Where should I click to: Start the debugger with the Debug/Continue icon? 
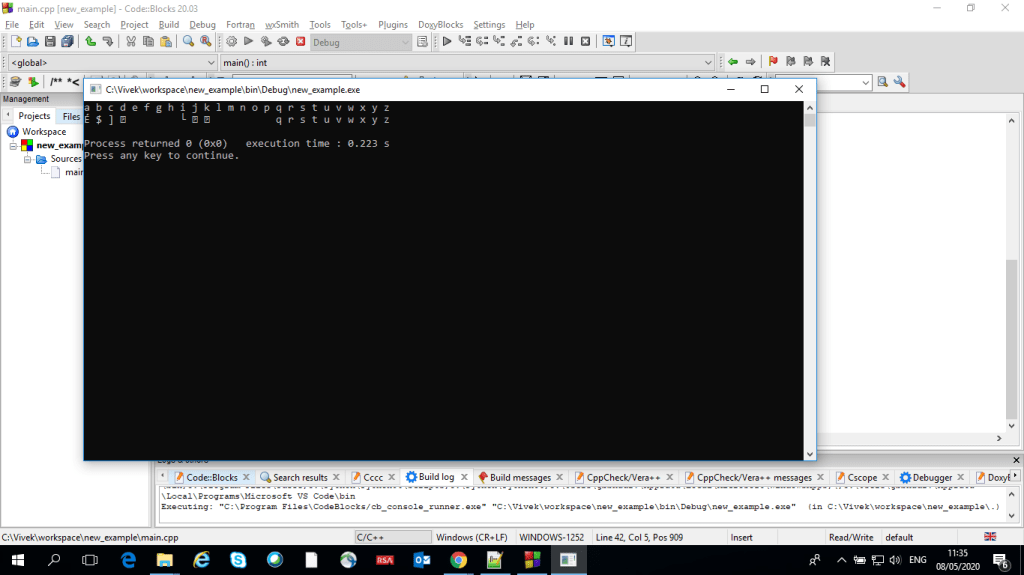coord(447,42)
